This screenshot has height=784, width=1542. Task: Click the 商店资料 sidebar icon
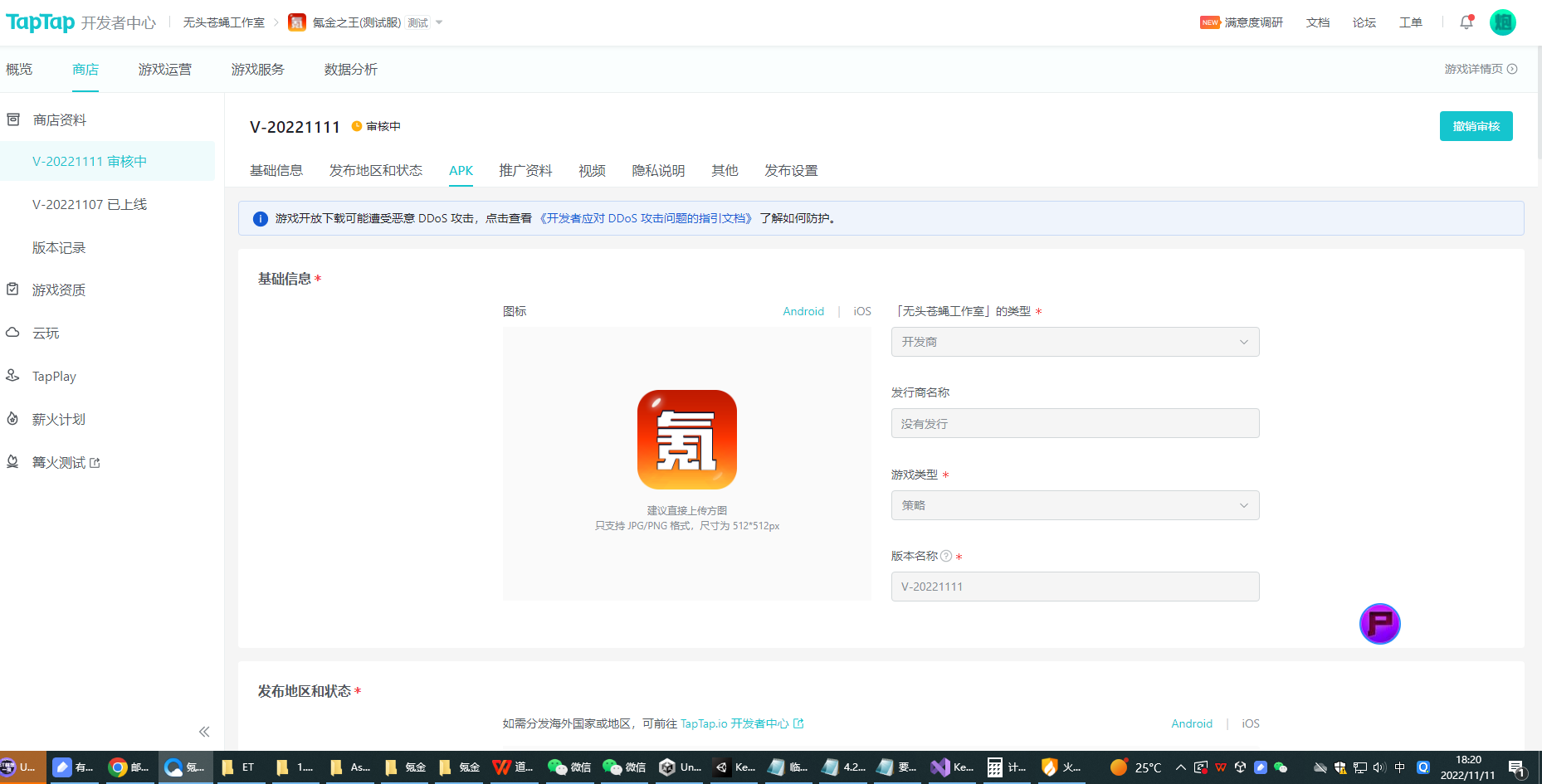(13, 119)
